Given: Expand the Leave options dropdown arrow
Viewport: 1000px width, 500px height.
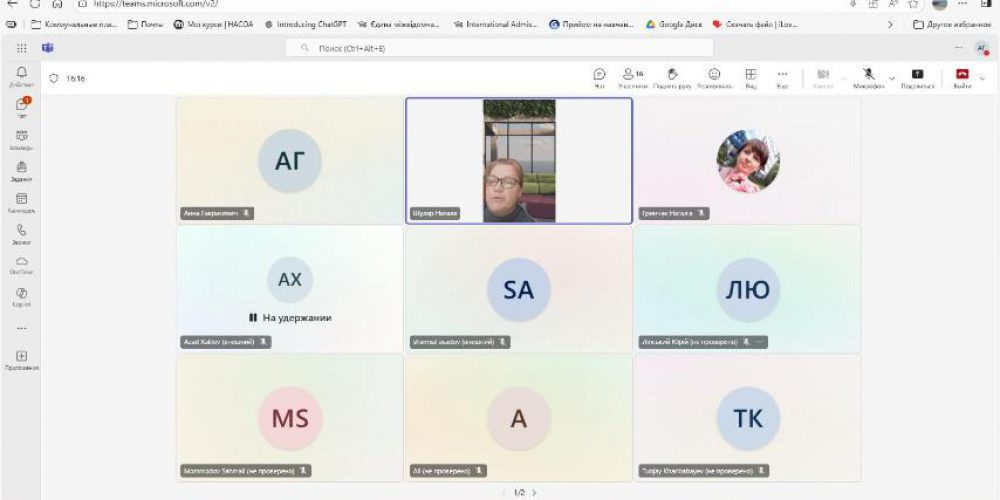Looking at the screenshot, I should [982, 78].
